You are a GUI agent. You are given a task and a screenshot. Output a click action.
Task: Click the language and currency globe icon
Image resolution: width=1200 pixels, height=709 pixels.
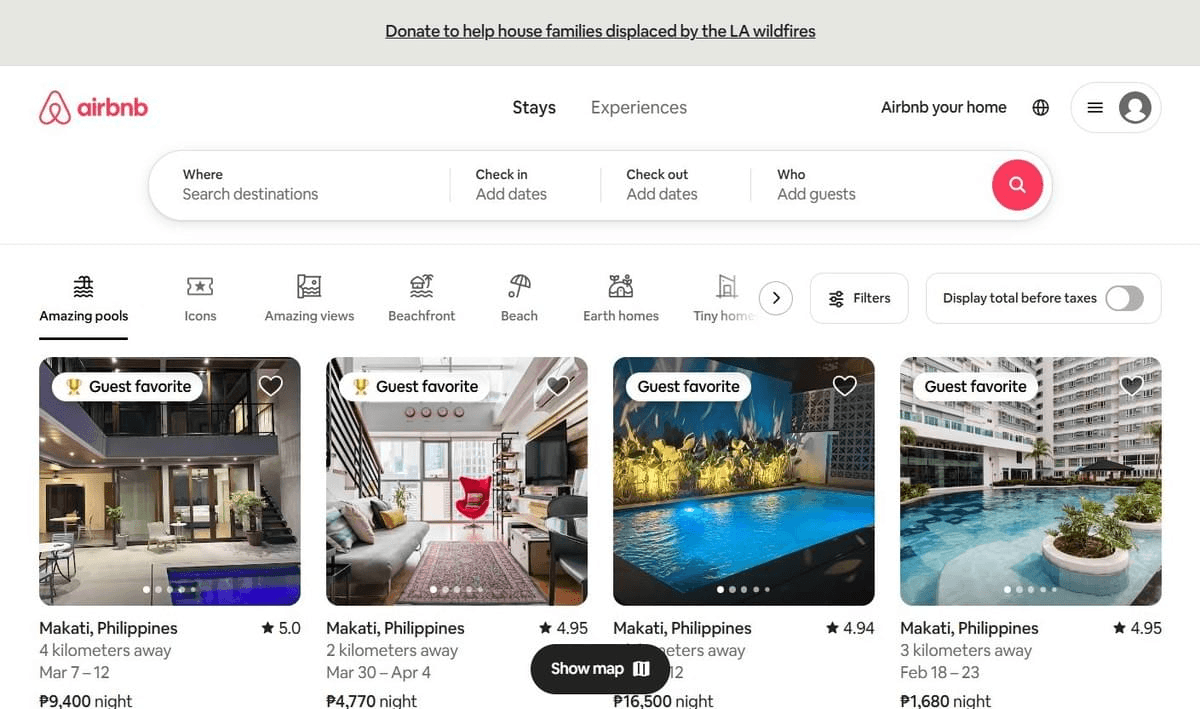pos(1040,107)
